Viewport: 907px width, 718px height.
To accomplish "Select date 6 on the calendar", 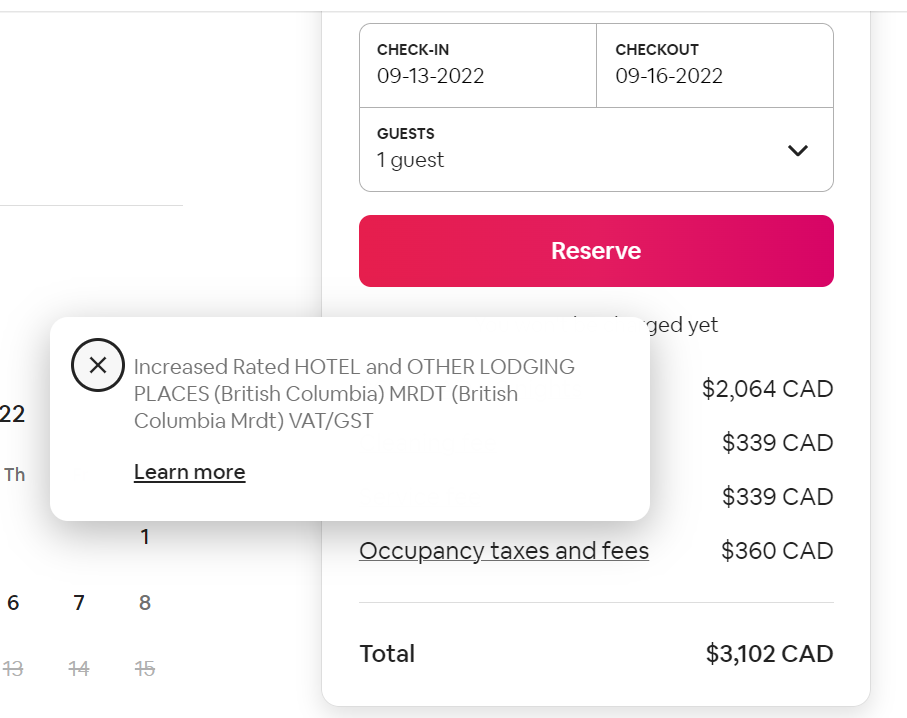I will pyautogui.click(x=12, y=602).
